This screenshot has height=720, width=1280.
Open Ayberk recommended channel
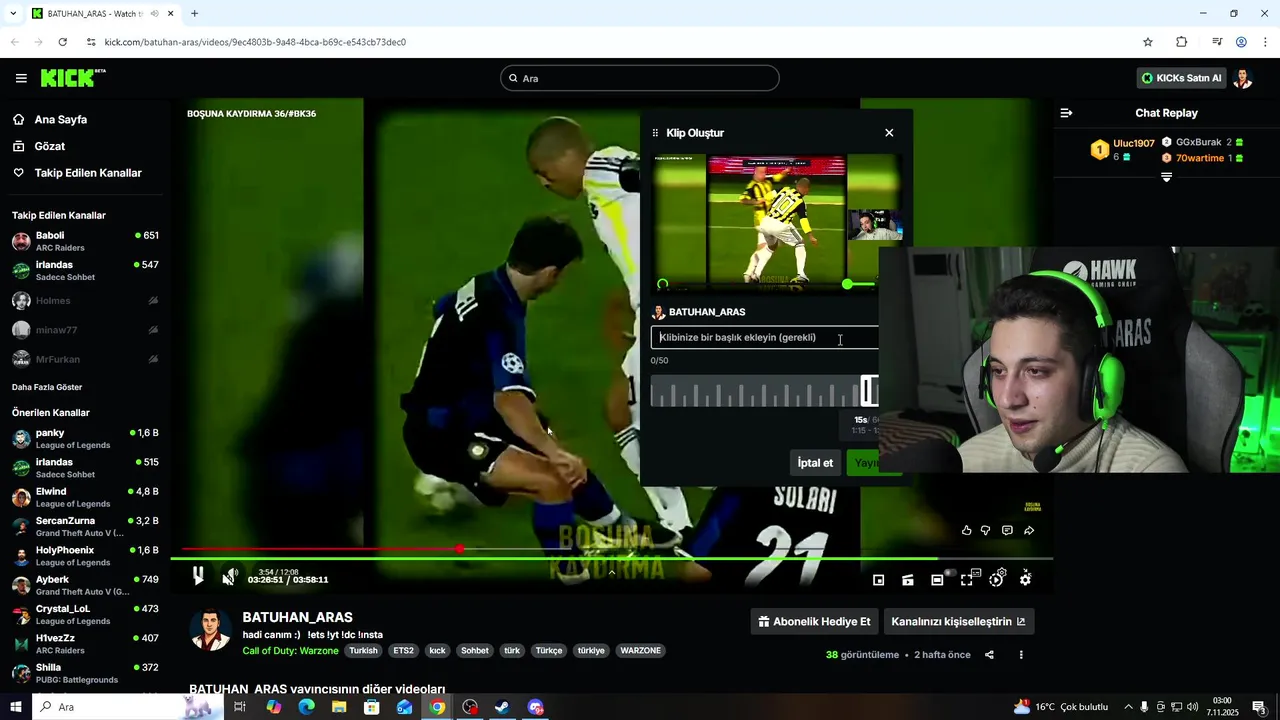click(x=85, y=585)
